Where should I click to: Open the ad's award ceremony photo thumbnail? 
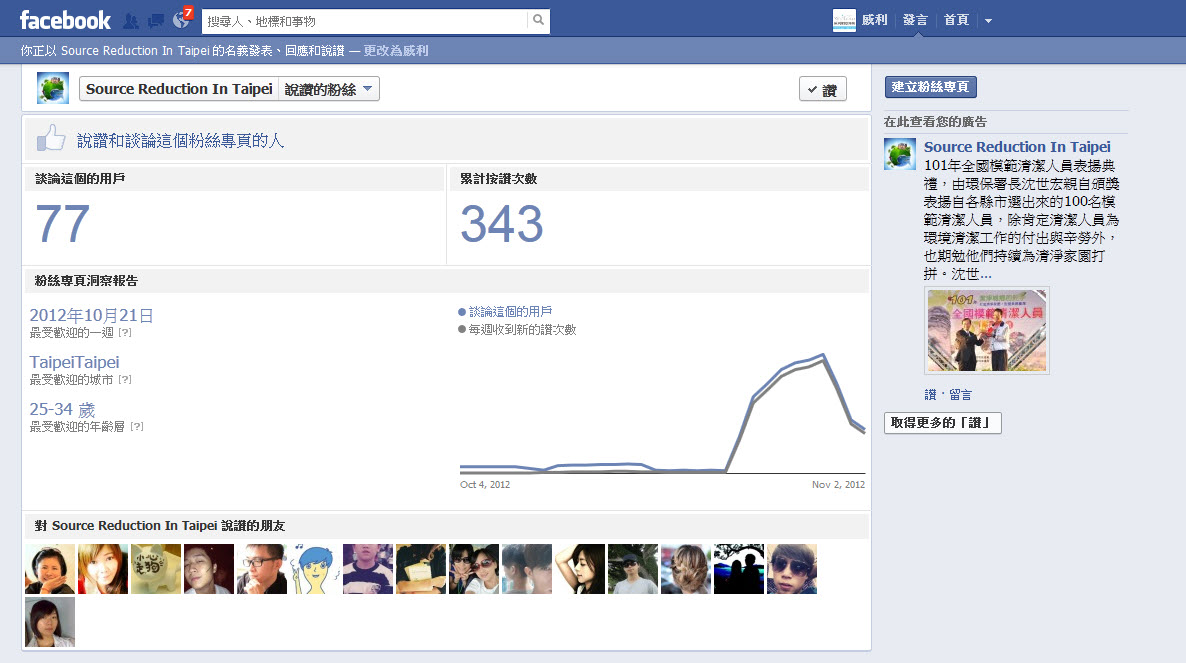click(986, 331)
